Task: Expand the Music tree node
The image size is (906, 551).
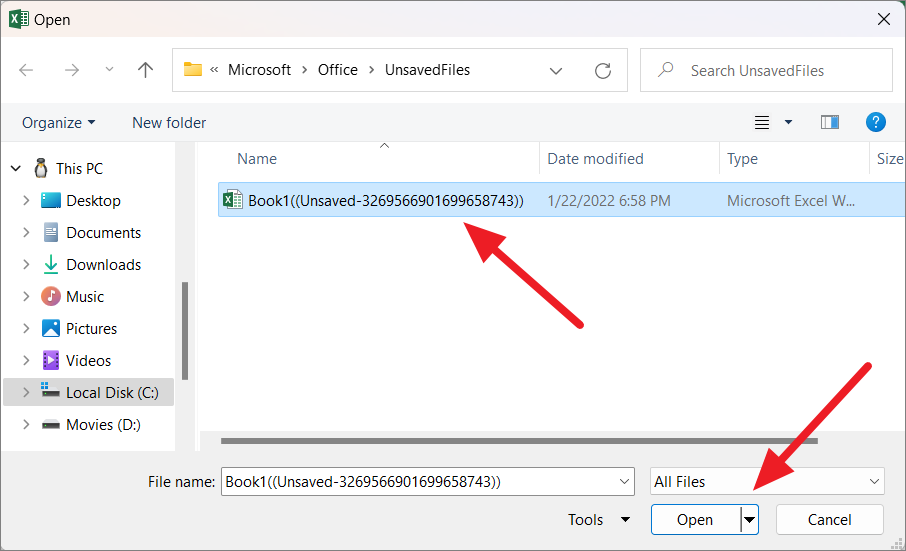Action: 26,296
